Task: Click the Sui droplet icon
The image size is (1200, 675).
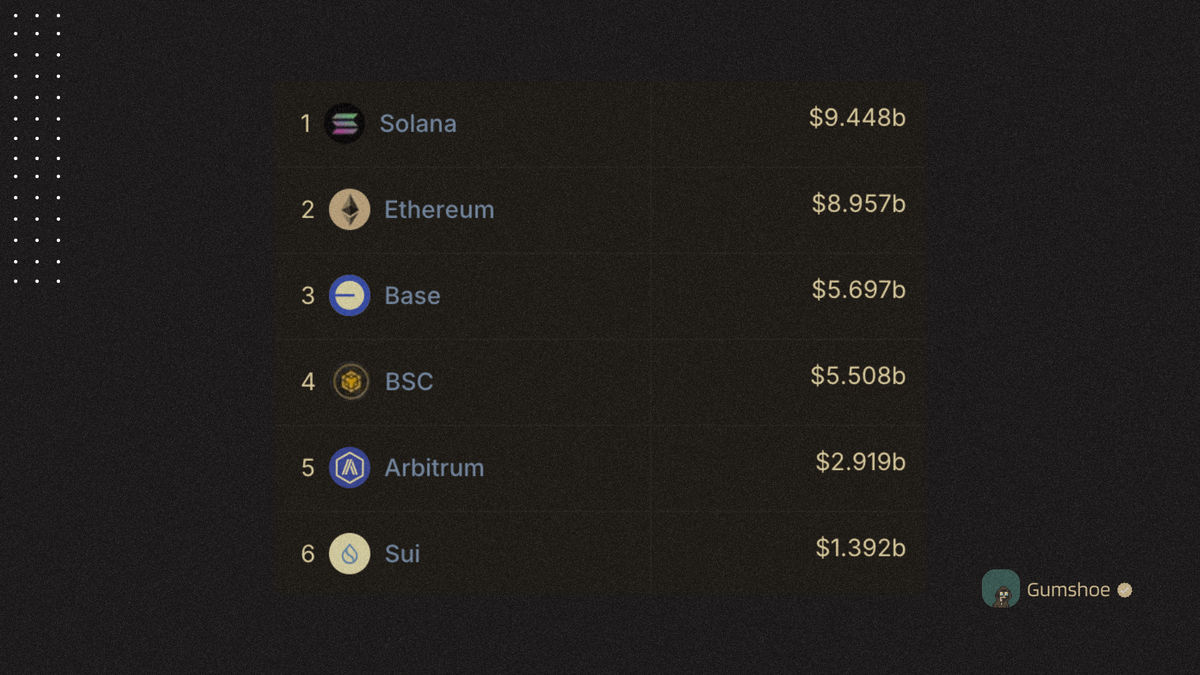Action: click(350, 554)
